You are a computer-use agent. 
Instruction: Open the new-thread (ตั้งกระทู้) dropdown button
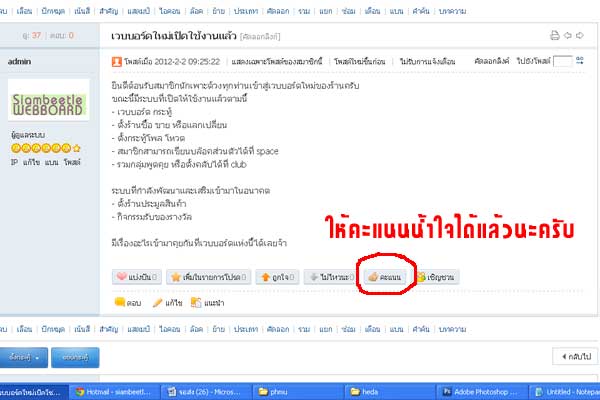(24, 355)
